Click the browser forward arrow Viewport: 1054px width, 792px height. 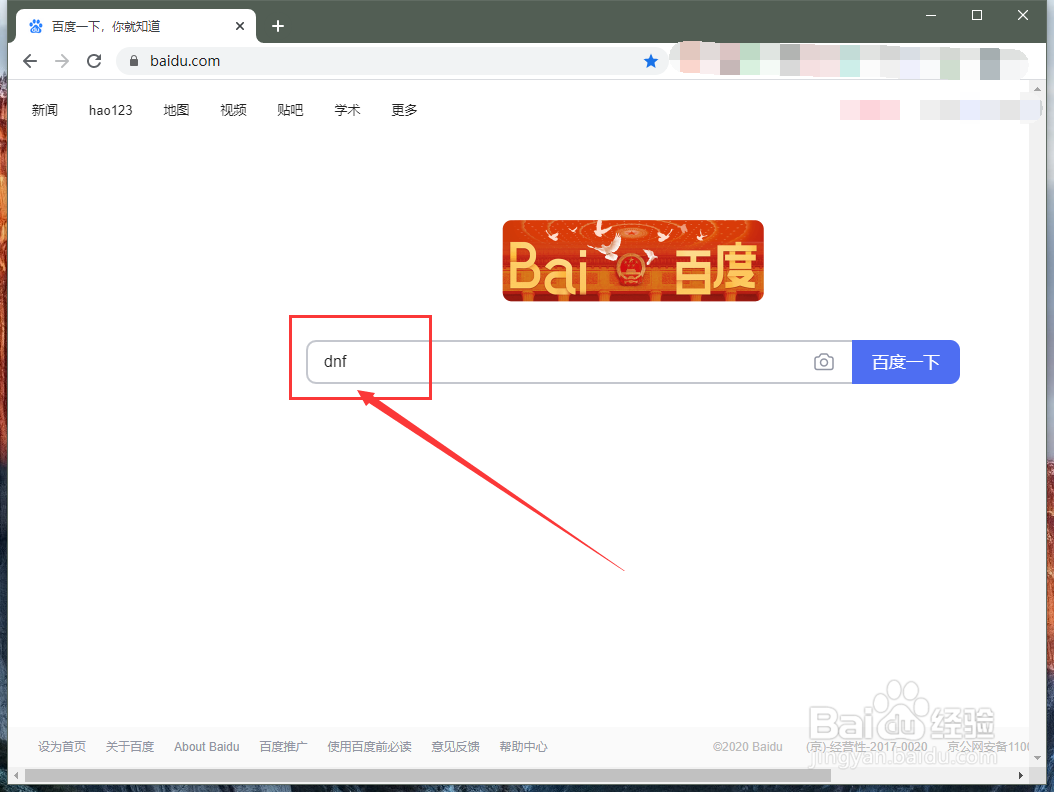click(62, 61)
